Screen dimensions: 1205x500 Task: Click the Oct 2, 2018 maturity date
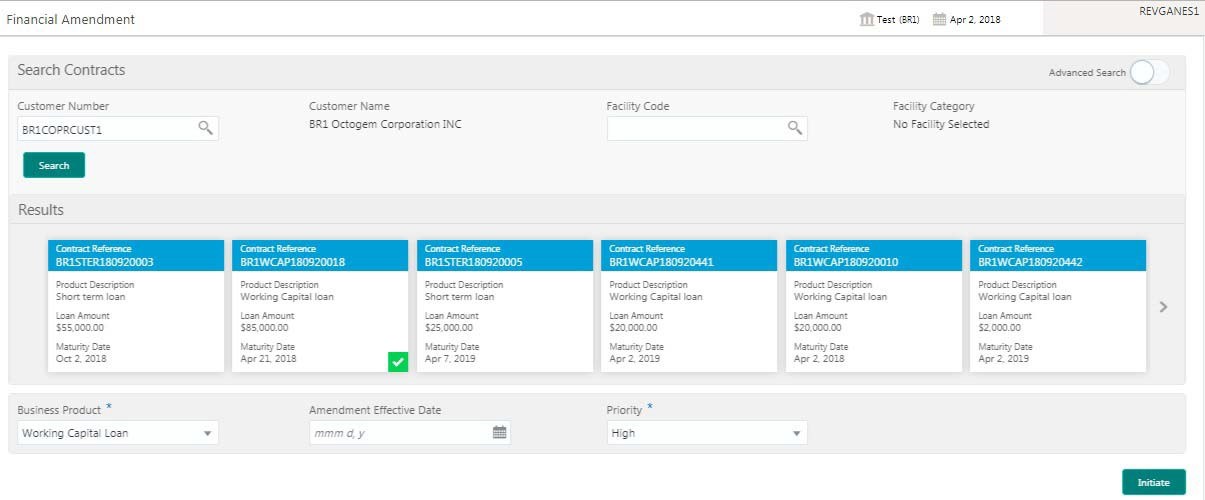[81, 358]
